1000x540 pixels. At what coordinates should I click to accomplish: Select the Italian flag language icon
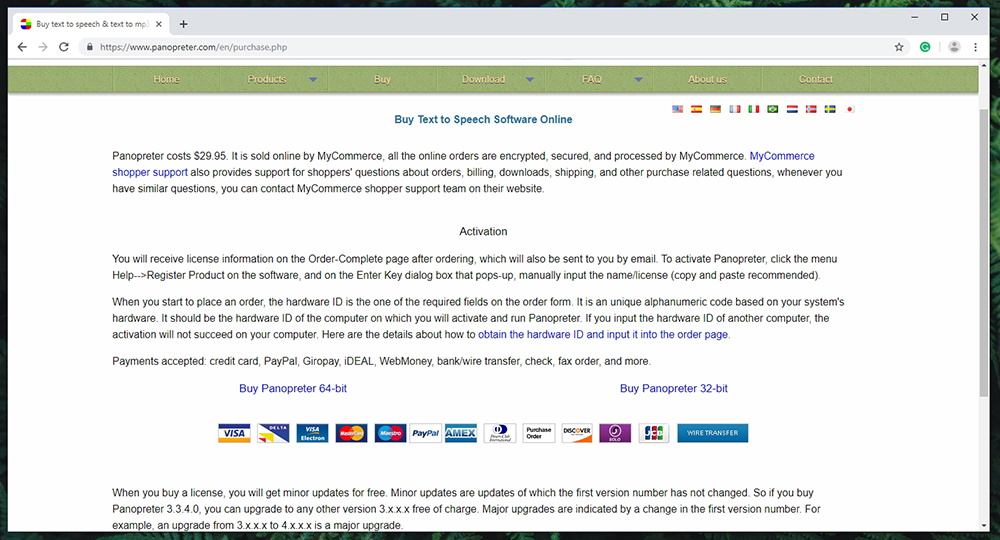[754, 109]
